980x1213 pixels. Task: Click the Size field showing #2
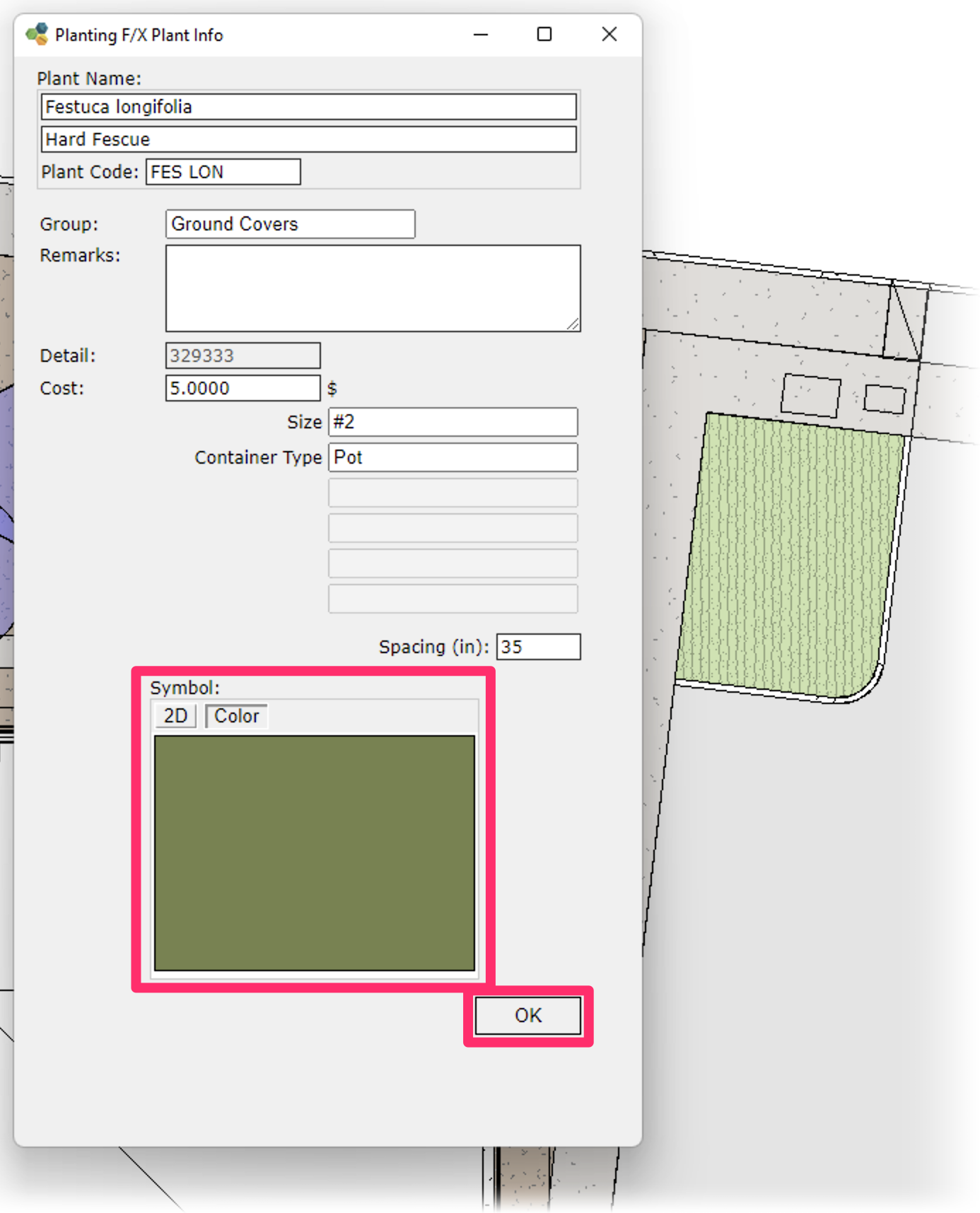tap(453, 422)
